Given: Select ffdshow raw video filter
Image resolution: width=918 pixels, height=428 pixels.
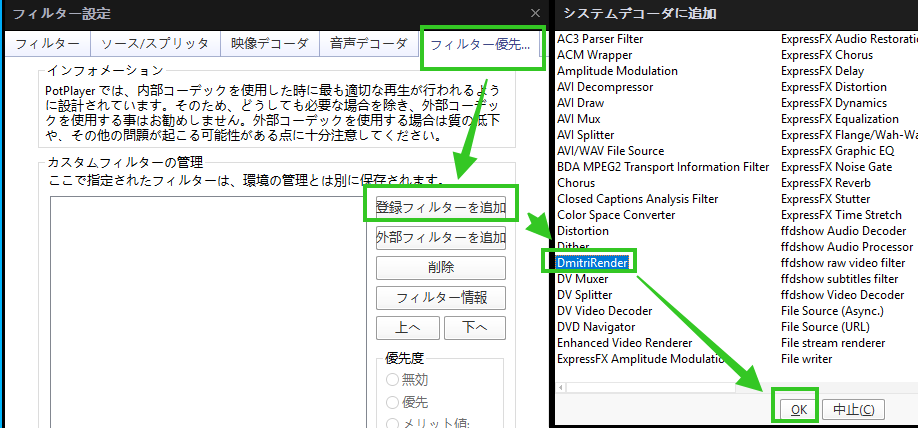Looking at the screenshot, I should pyautogui.click(x=843, y=263).
